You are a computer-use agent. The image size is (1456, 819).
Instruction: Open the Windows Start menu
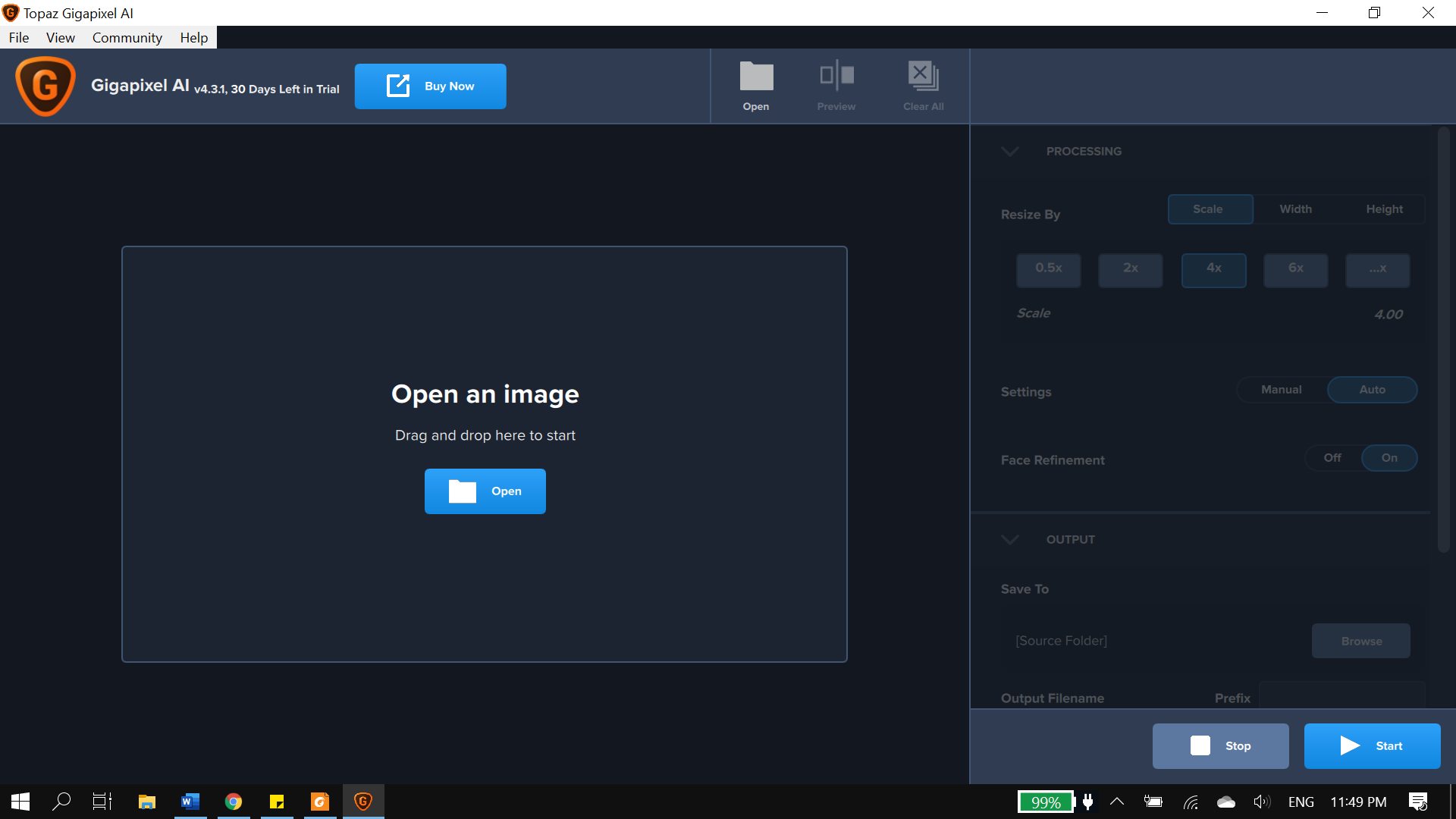[20, 802]
